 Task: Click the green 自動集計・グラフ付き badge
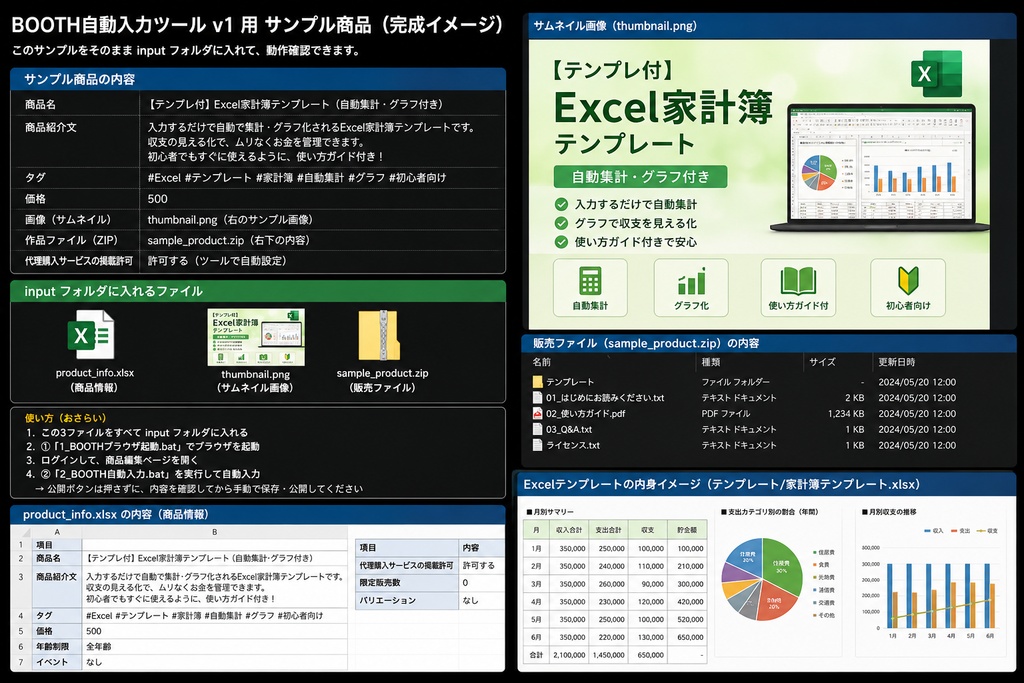pyautogui.click(x=640, y=176)
